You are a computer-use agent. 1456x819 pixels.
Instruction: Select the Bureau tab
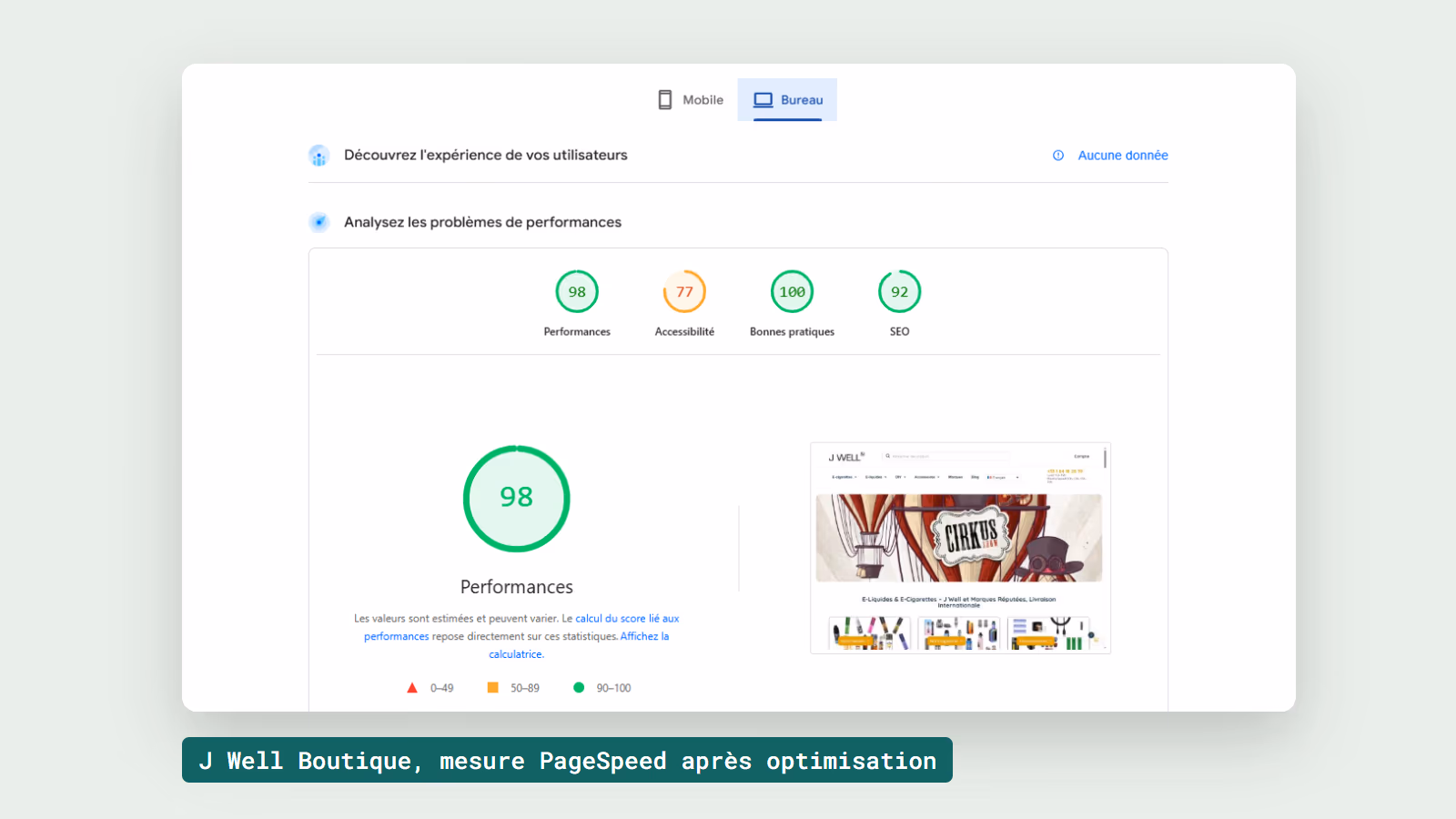click(x=787, y=100)
